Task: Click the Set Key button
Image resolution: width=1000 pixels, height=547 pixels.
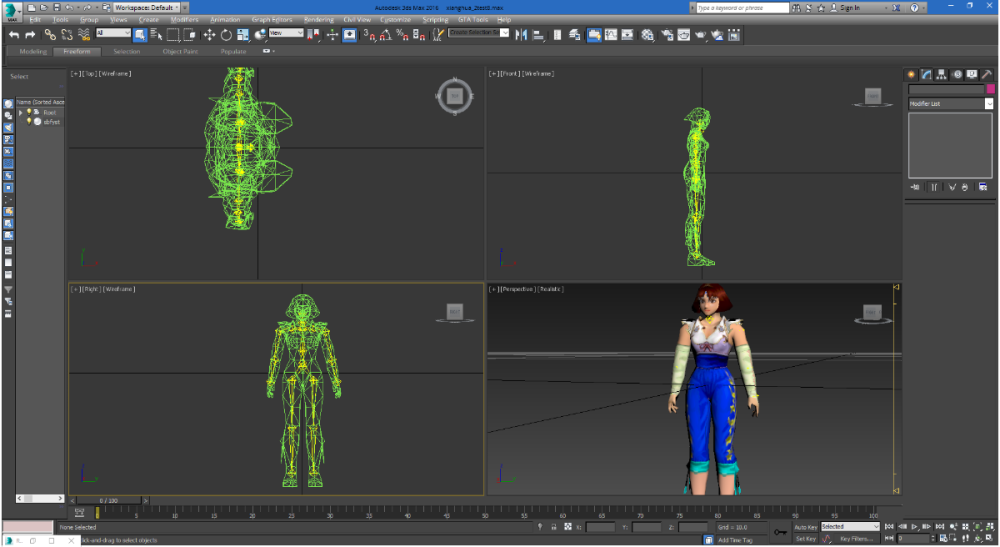Action: click(x=805, y=538)
